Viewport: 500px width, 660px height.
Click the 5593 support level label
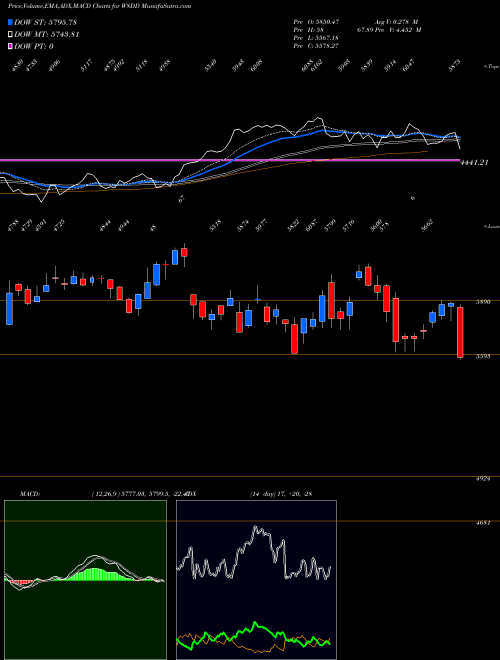click(x=482, y=357)
